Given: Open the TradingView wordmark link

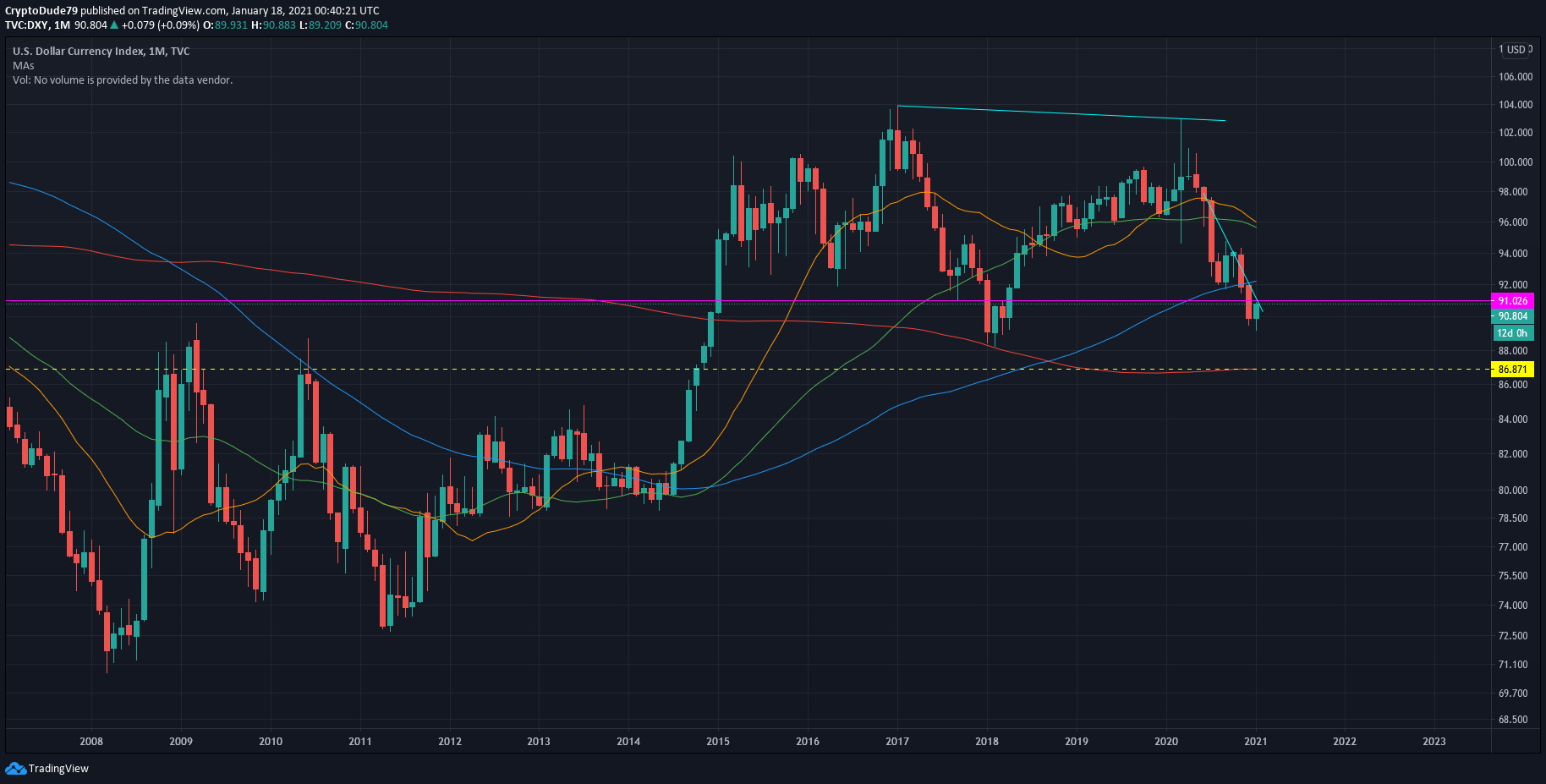Looking at the screenshot, I should [x=58, y=769].
